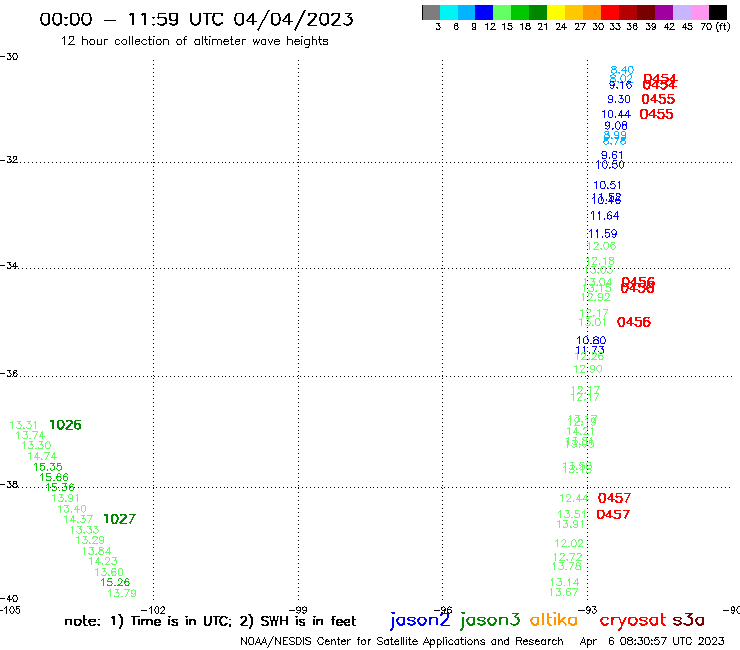Click the 10.44 wave height value
The height and width of the screenshot is (650, 740).
pos(616,114)
